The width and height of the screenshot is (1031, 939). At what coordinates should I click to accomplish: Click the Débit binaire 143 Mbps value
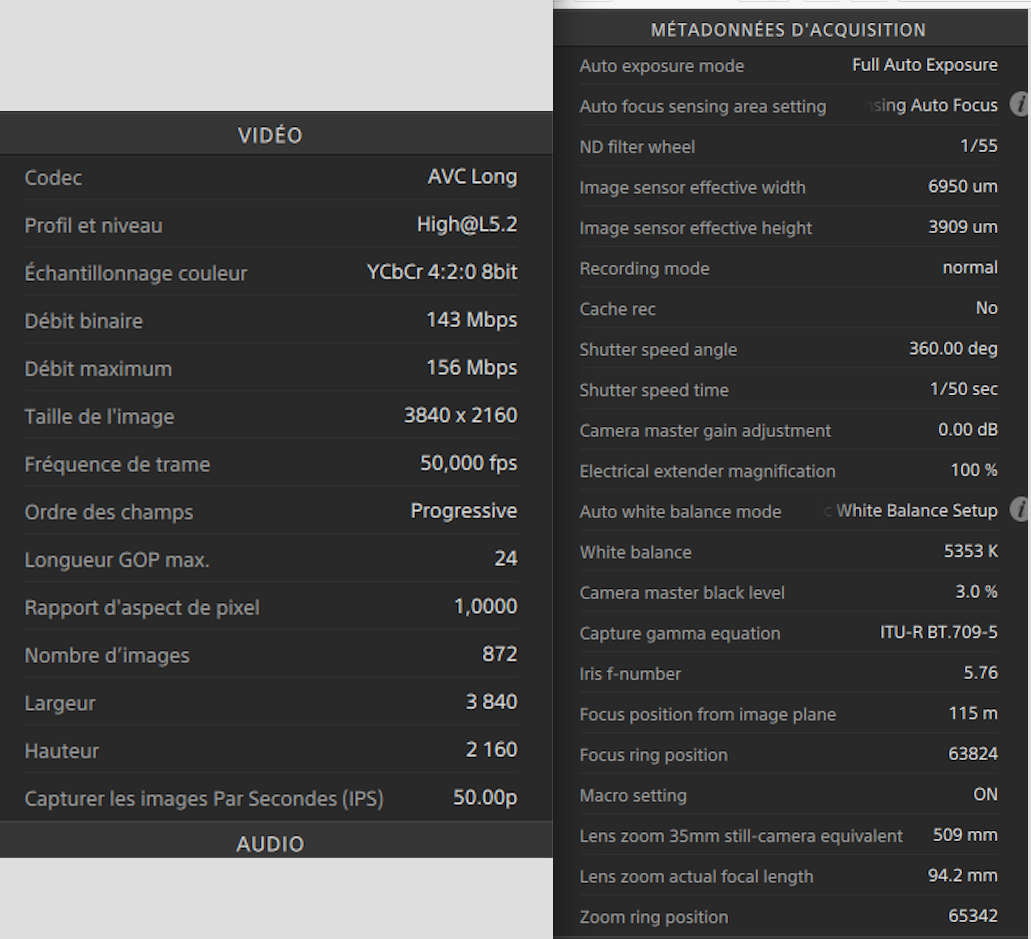(471, 320)
